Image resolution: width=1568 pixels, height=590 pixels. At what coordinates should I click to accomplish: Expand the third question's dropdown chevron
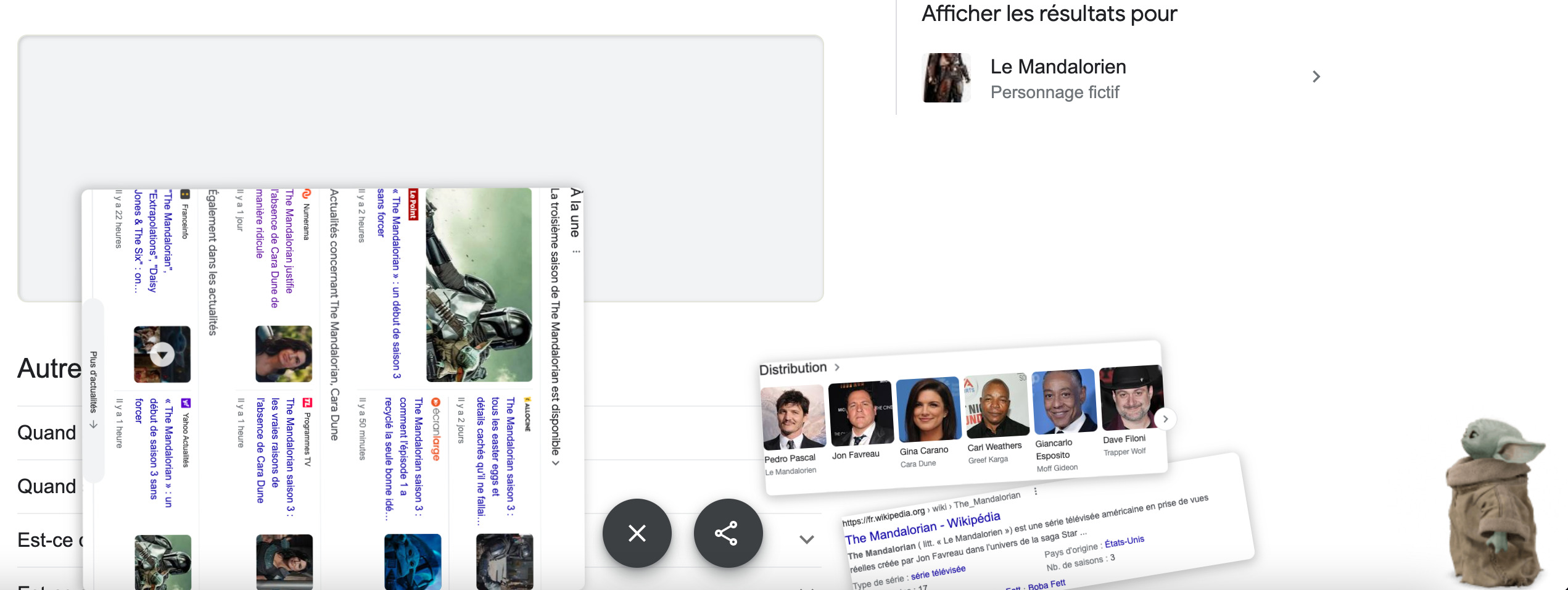[806, 539]
